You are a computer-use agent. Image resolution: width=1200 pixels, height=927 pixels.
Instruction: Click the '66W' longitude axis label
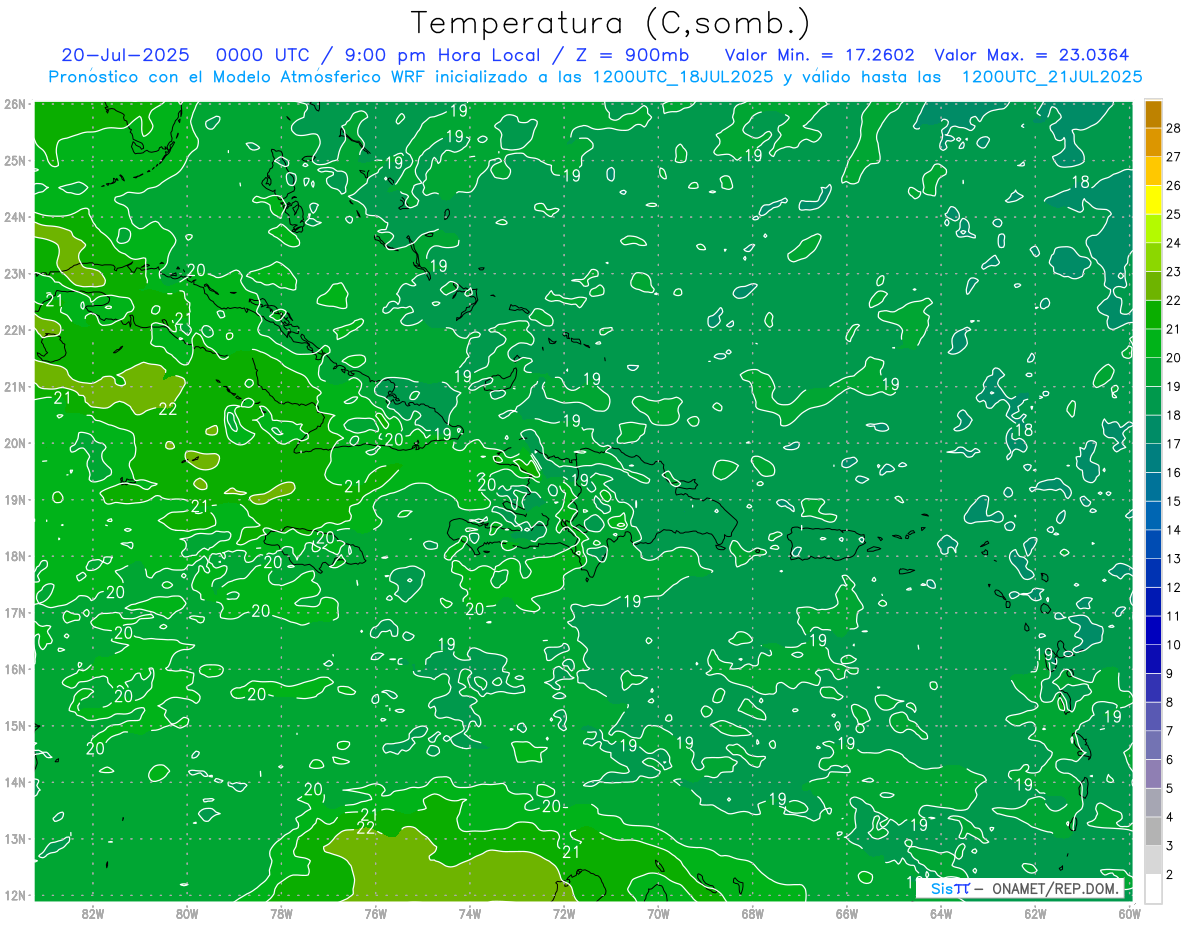pyautogui.click(x=847, y=913)
